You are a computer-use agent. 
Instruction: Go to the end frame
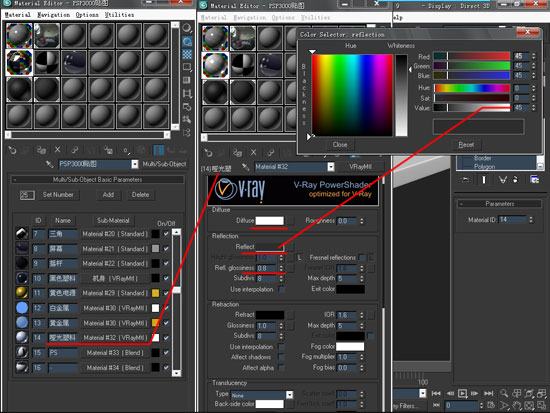(489, 393)
